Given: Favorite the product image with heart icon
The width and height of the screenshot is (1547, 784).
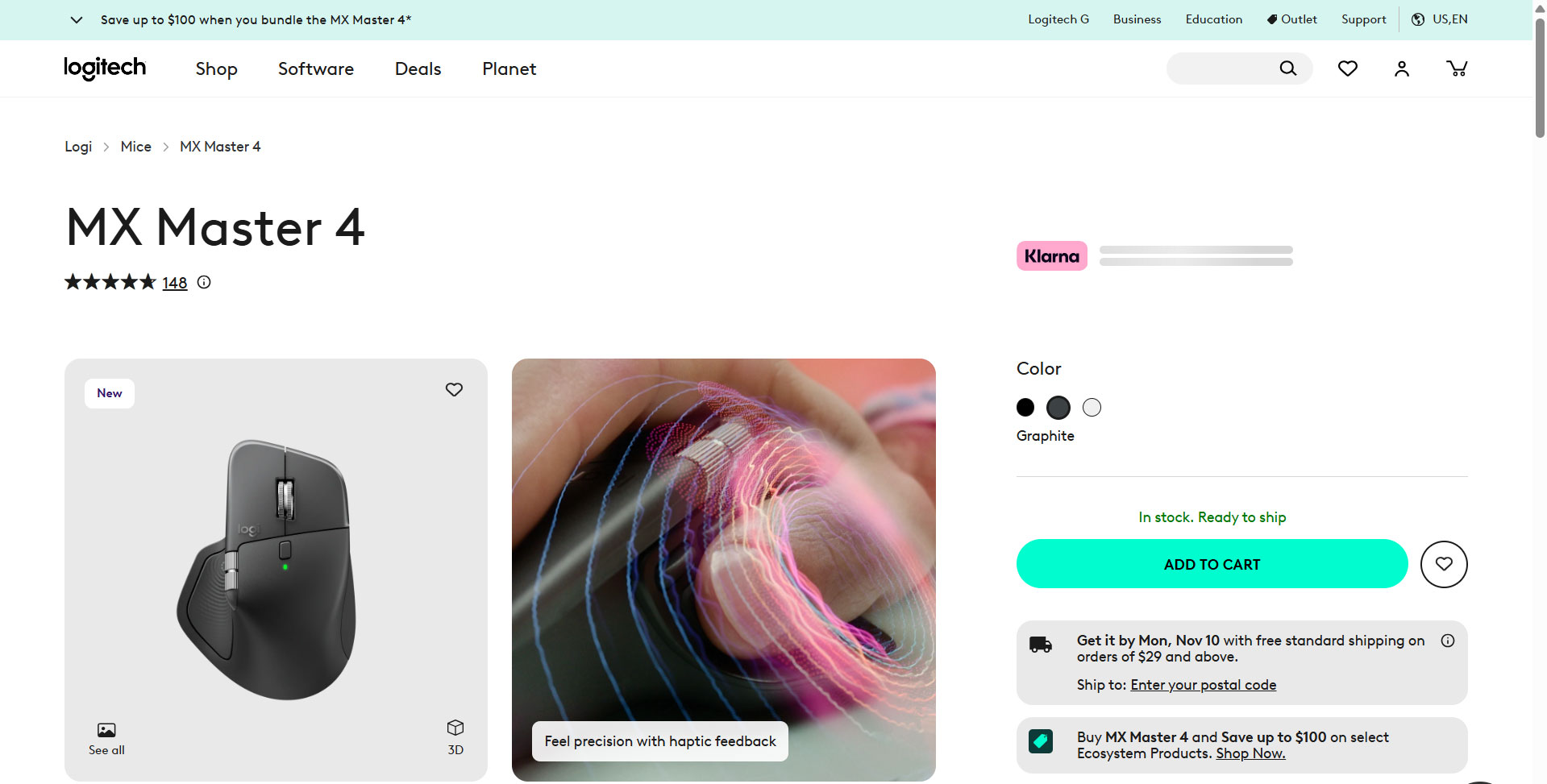Looking at the screenshot, I should (454, 389).
